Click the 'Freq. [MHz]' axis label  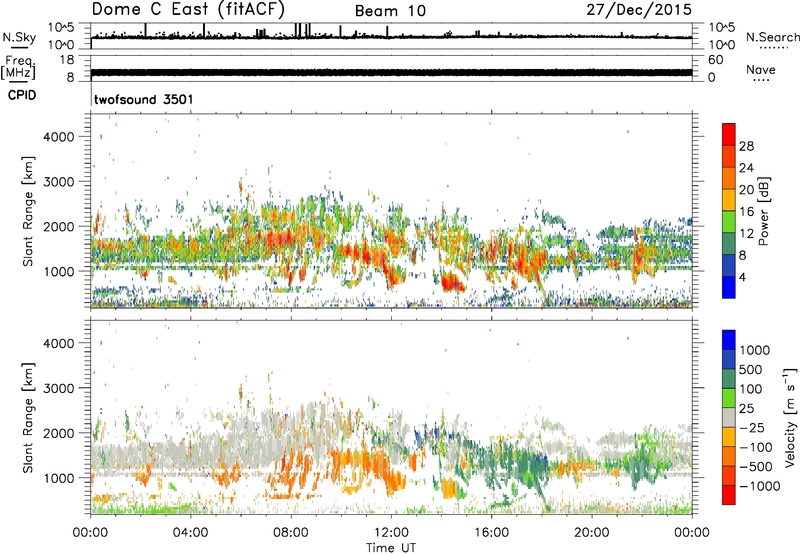pyautogui.click(x=19, y=67)
